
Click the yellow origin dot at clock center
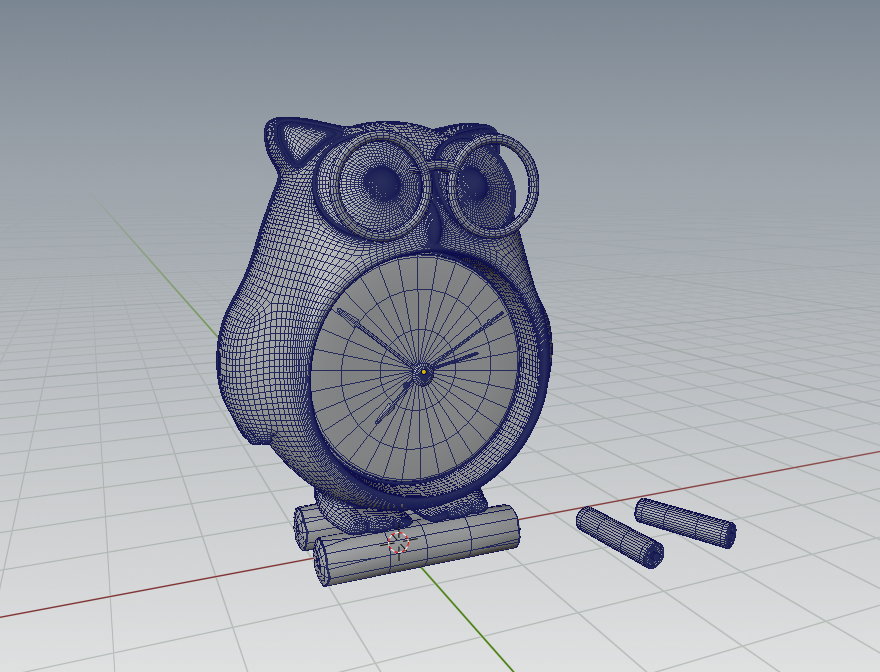(x=424, y=373)
